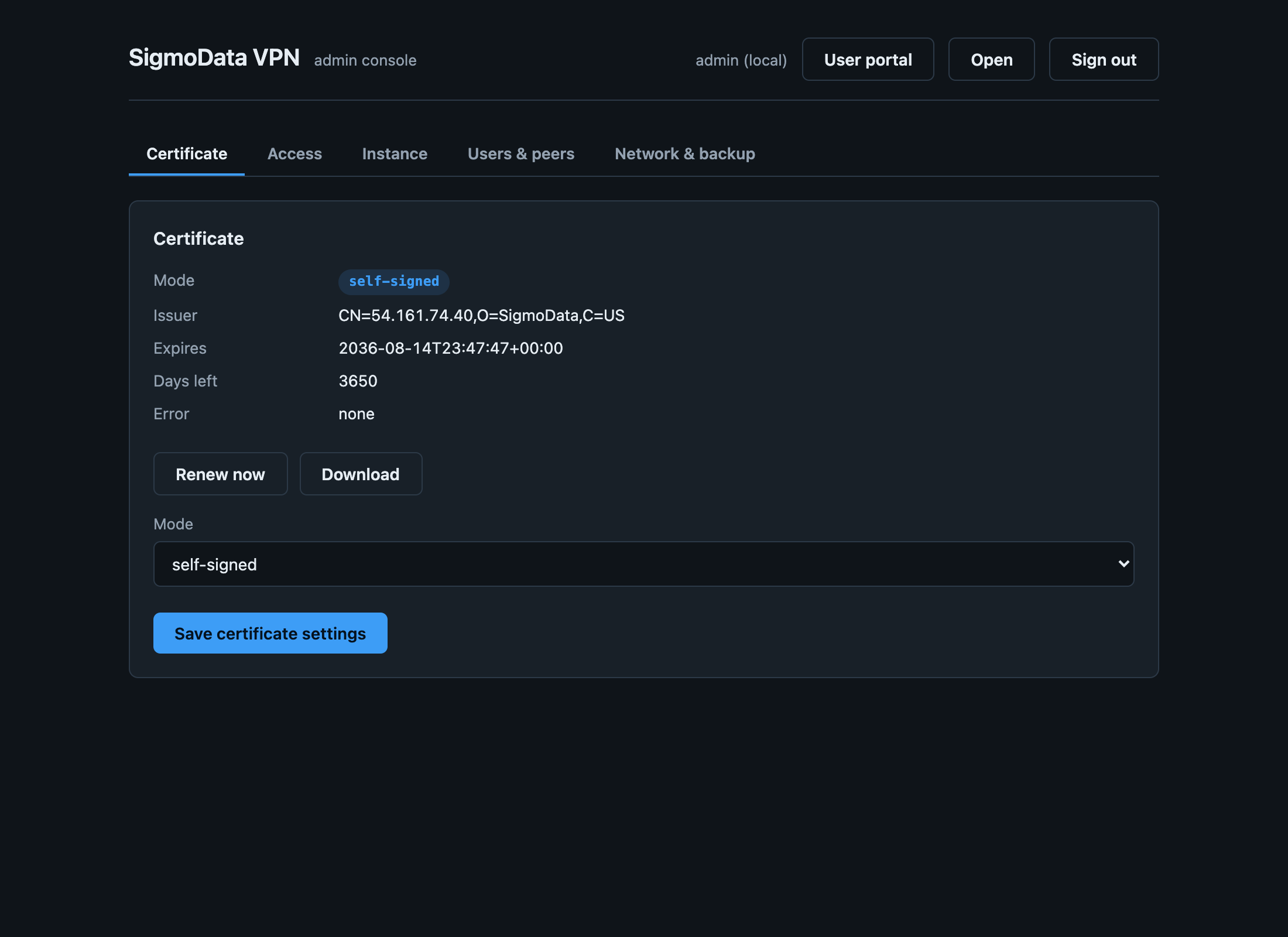This screenshot has width=1288, height=937.
Task: Click the User portal button
Action: pos(868,59)
